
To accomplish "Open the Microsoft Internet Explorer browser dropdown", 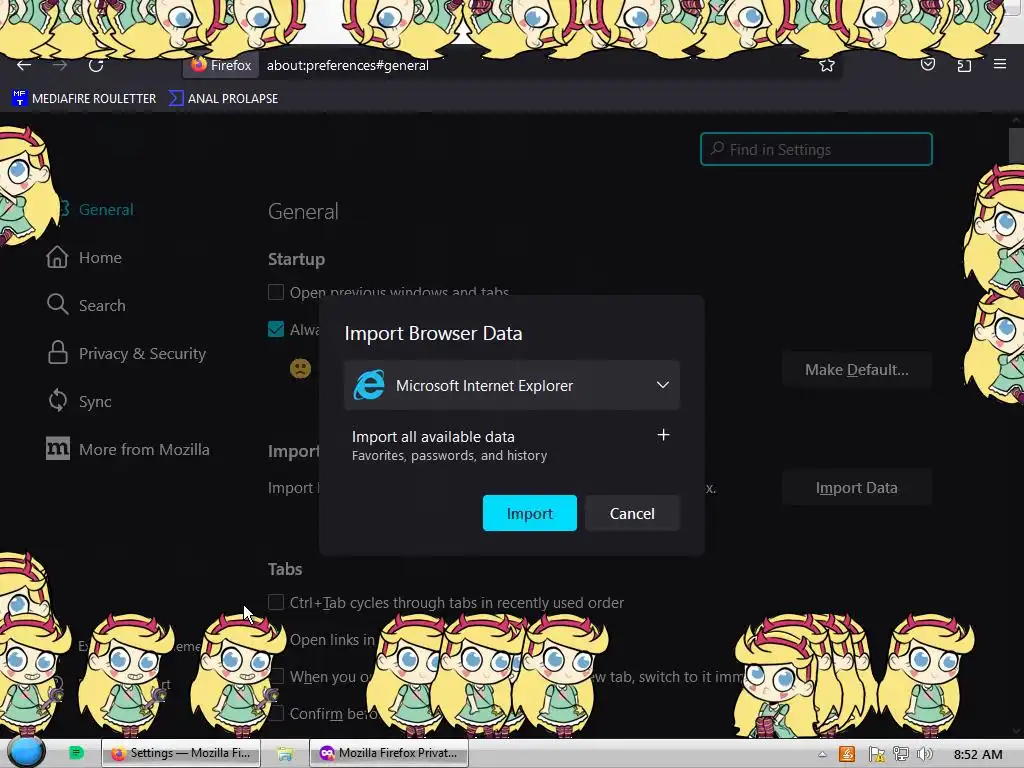I will point(511,385).
